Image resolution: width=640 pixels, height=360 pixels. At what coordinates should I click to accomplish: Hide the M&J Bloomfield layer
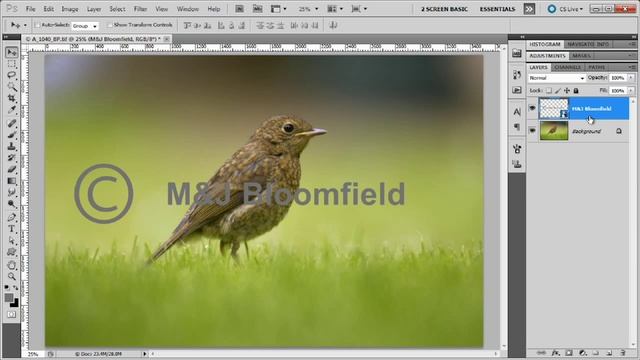(x=532, y=108)
